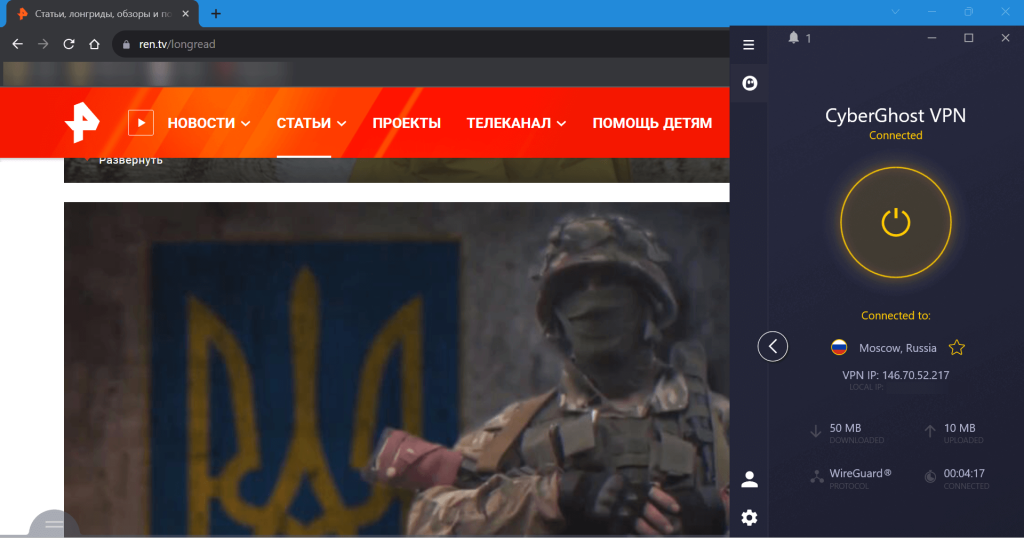Open a new browser tab

[216, 14]
